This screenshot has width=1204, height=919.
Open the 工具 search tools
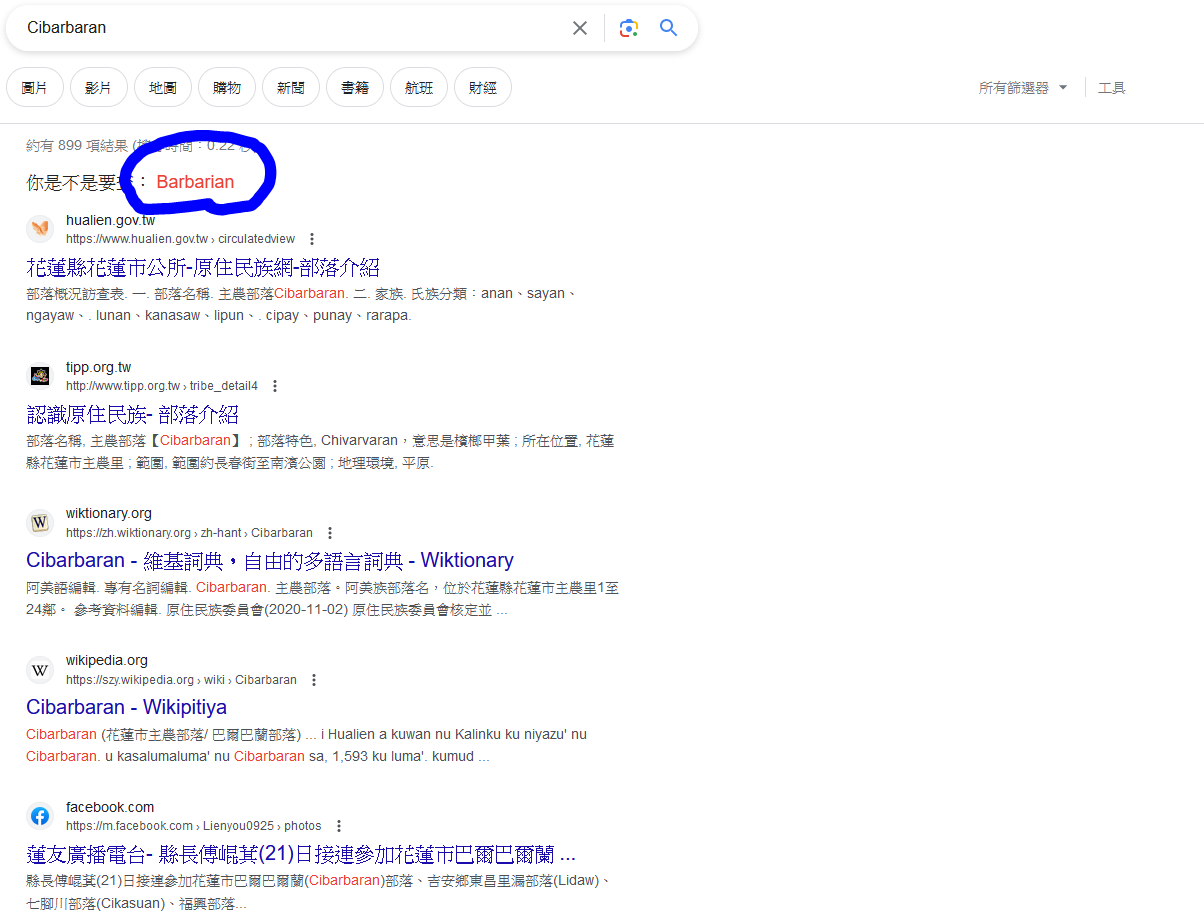[x=1112, y=88]
